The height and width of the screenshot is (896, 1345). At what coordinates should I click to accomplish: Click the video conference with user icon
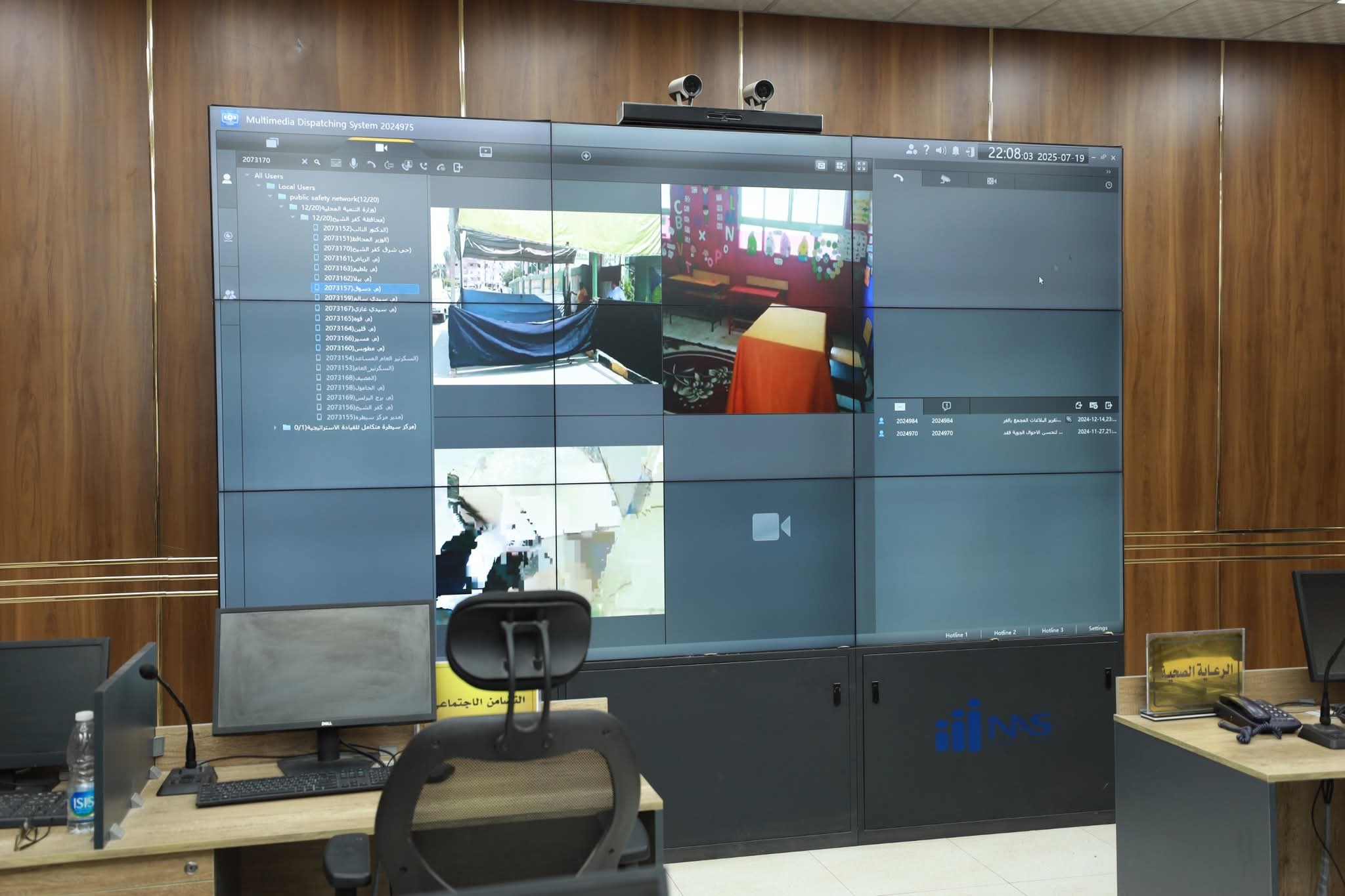[407, 166]
